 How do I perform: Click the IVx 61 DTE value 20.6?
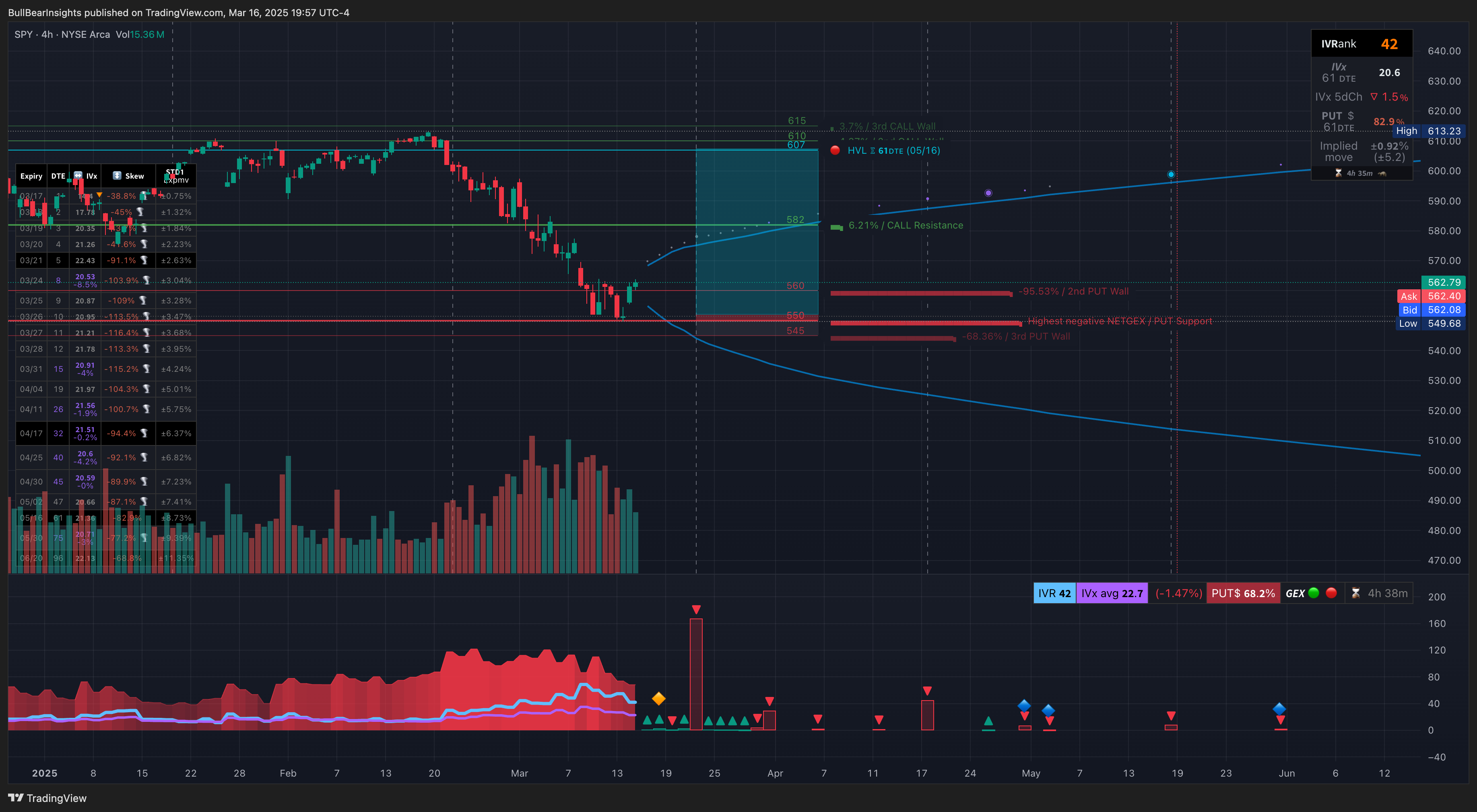pyautogui.click(x=1389, y=73)
